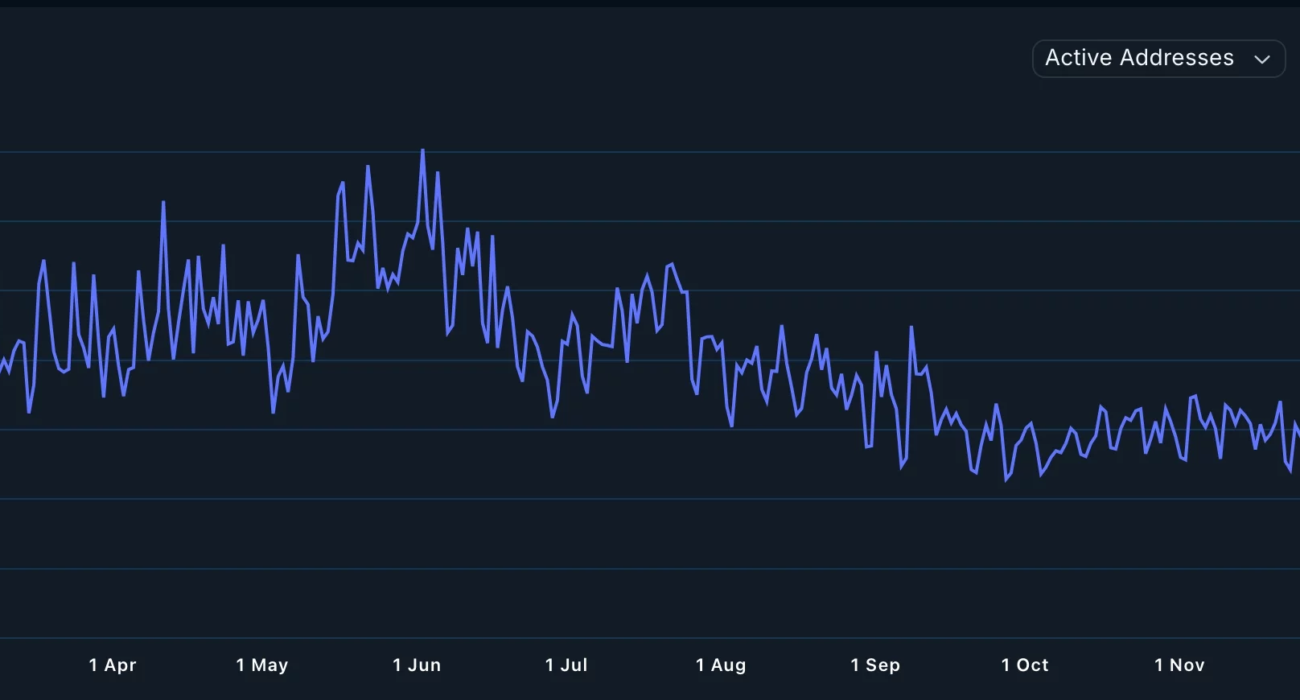
Task: Click the line's right end after 1 Nov
Action: pyautogui.click(x=1296, y=426)
